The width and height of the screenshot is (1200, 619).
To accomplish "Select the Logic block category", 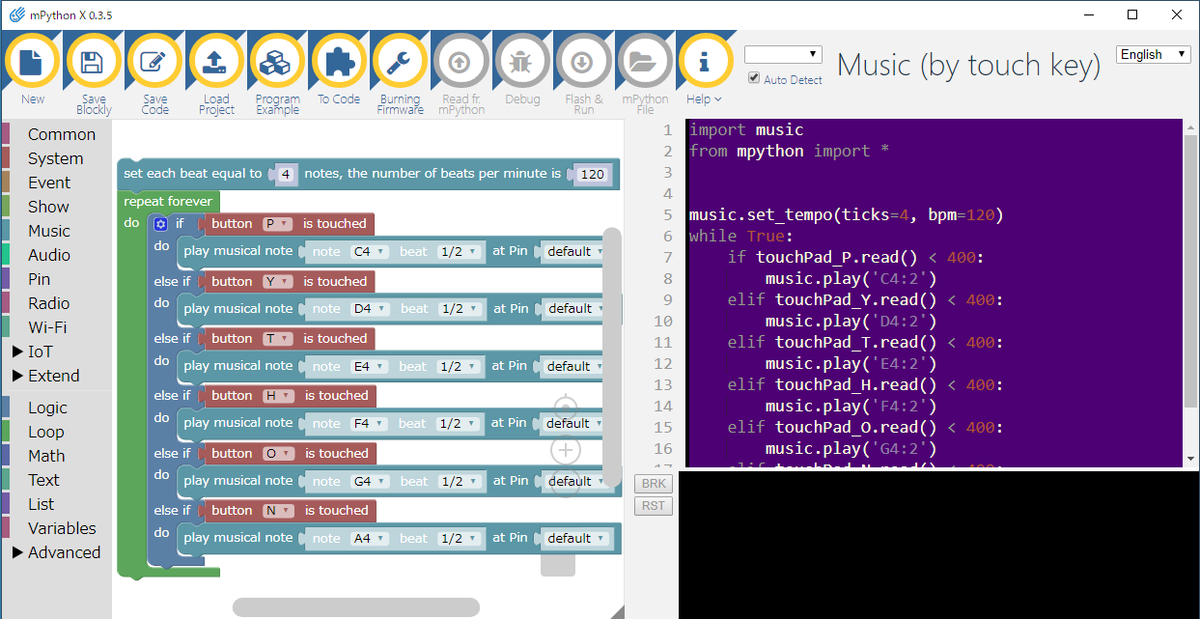I will 48,407.
